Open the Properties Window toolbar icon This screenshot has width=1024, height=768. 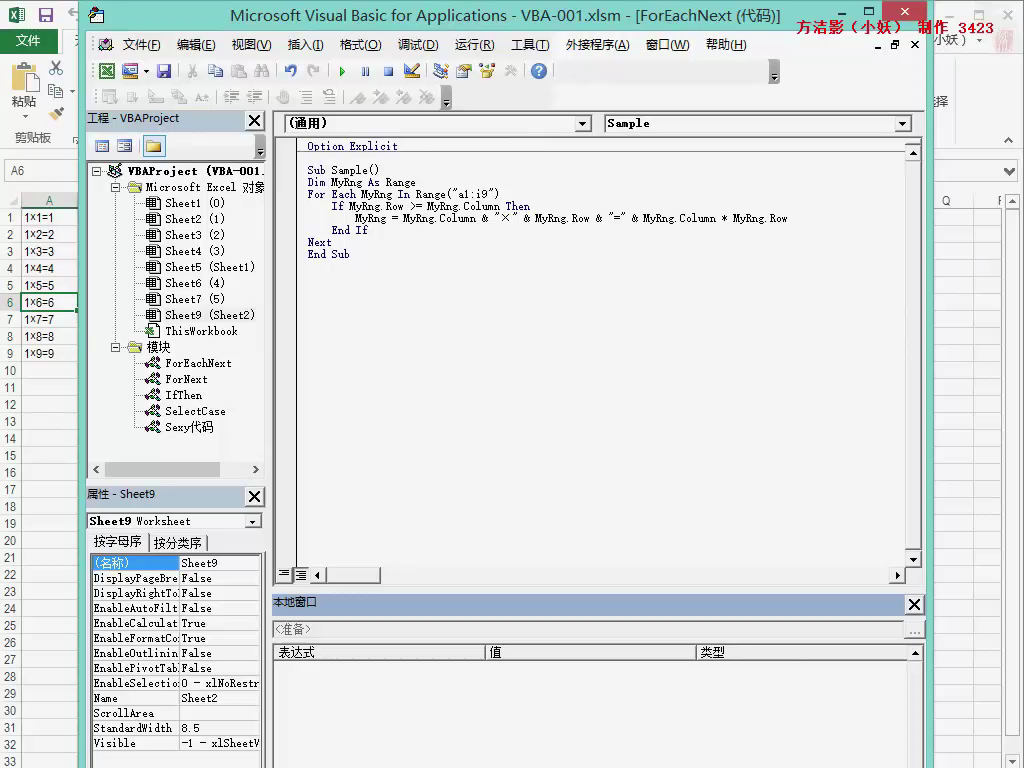(464, 71)
